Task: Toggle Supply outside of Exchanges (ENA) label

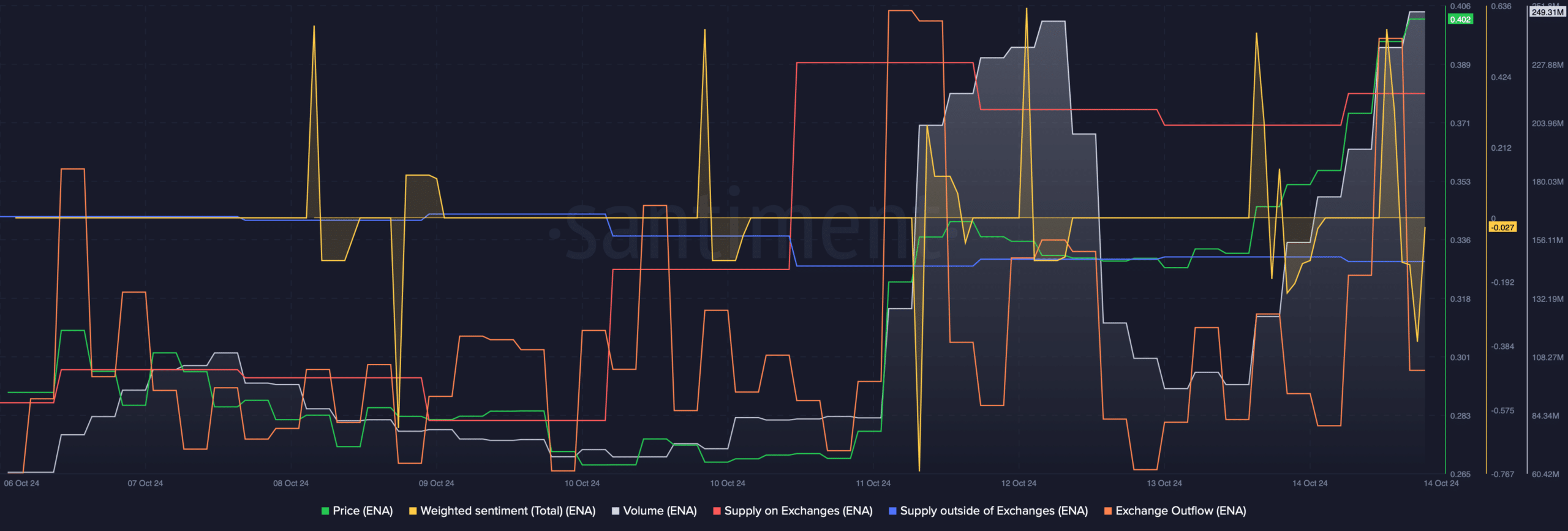Action: click(x=993, y=511)
